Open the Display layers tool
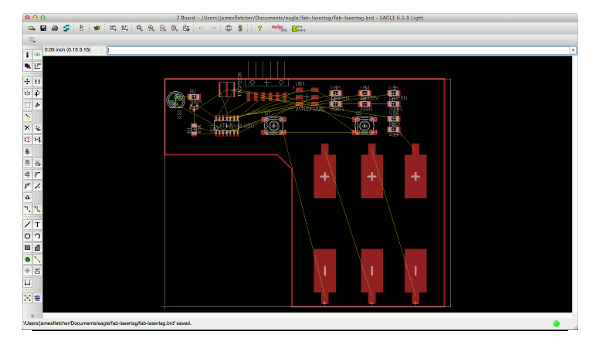 coord(27,66)
